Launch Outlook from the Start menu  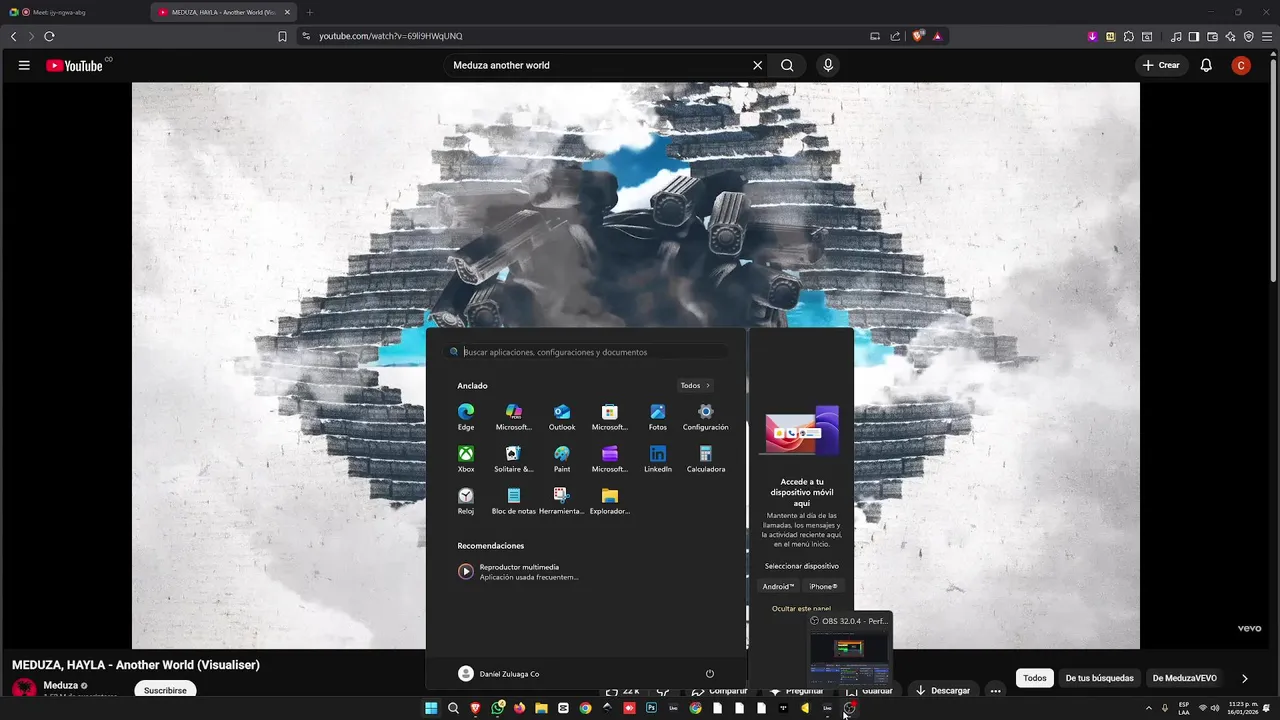click(x=562, y=417)
